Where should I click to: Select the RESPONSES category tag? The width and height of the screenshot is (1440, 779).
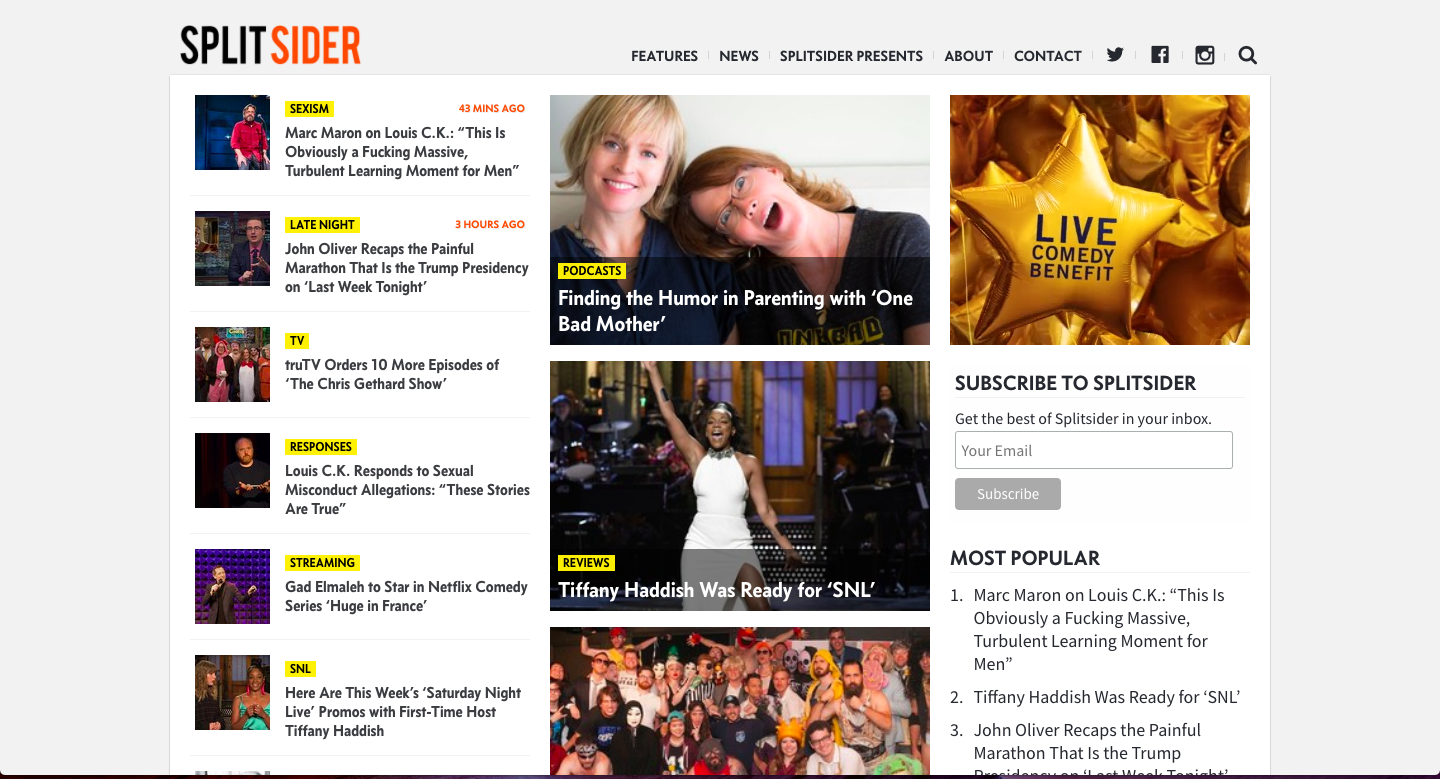coord(321,447)
